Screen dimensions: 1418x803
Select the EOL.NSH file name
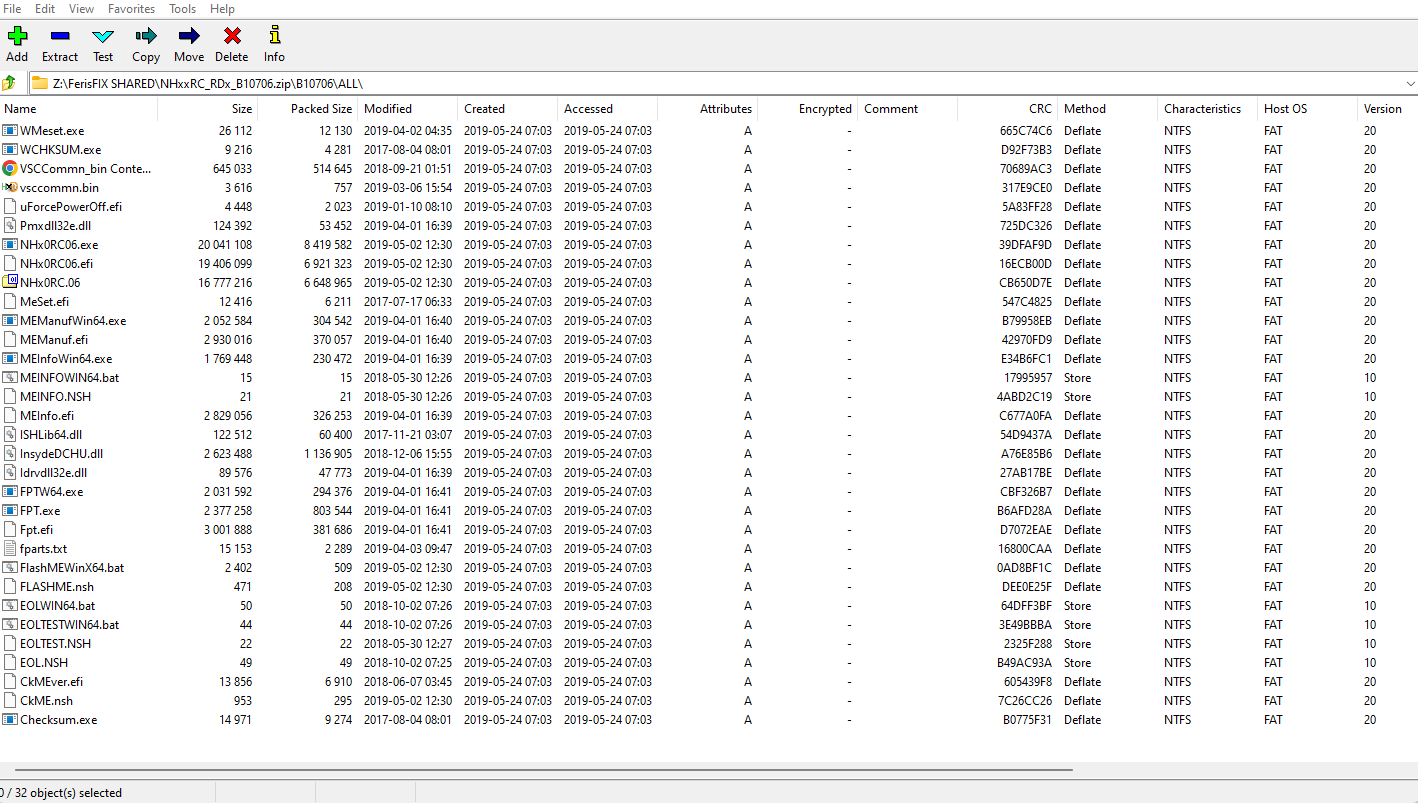pos(43,663)
